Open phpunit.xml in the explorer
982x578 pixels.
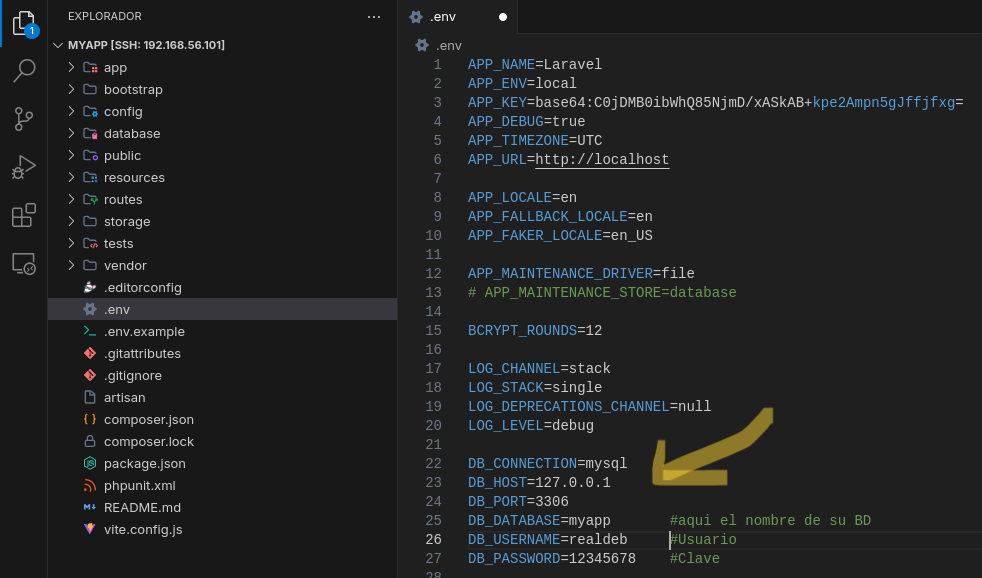(x=222, y=485)
